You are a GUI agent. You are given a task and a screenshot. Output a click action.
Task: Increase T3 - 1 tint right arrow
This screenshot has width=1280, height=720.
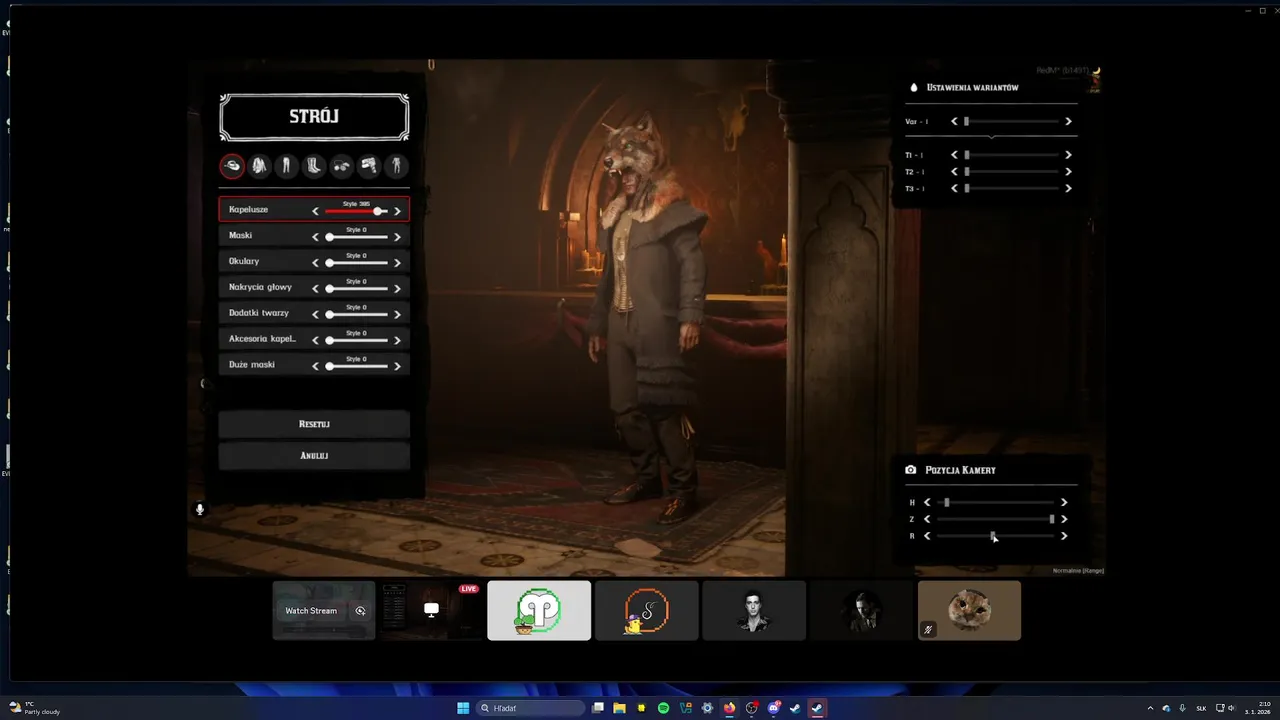coord(1068,188)
